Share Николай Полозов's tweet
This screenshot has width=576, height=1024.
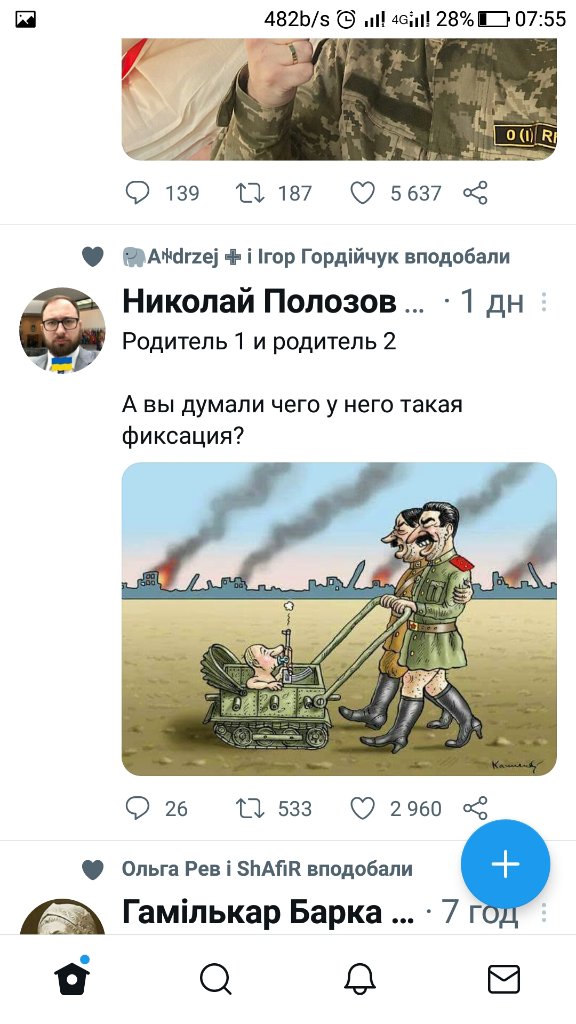click(x=475, y=808)
